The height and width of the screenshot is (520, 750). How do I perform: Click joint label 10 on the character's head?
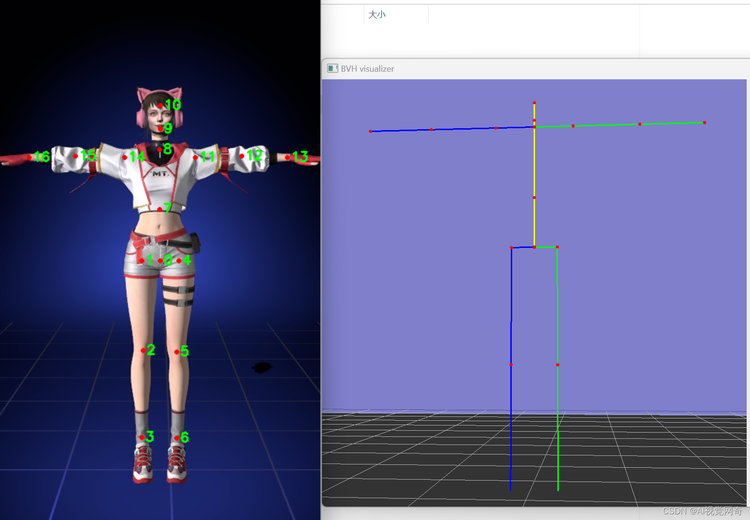coord(173,105)
